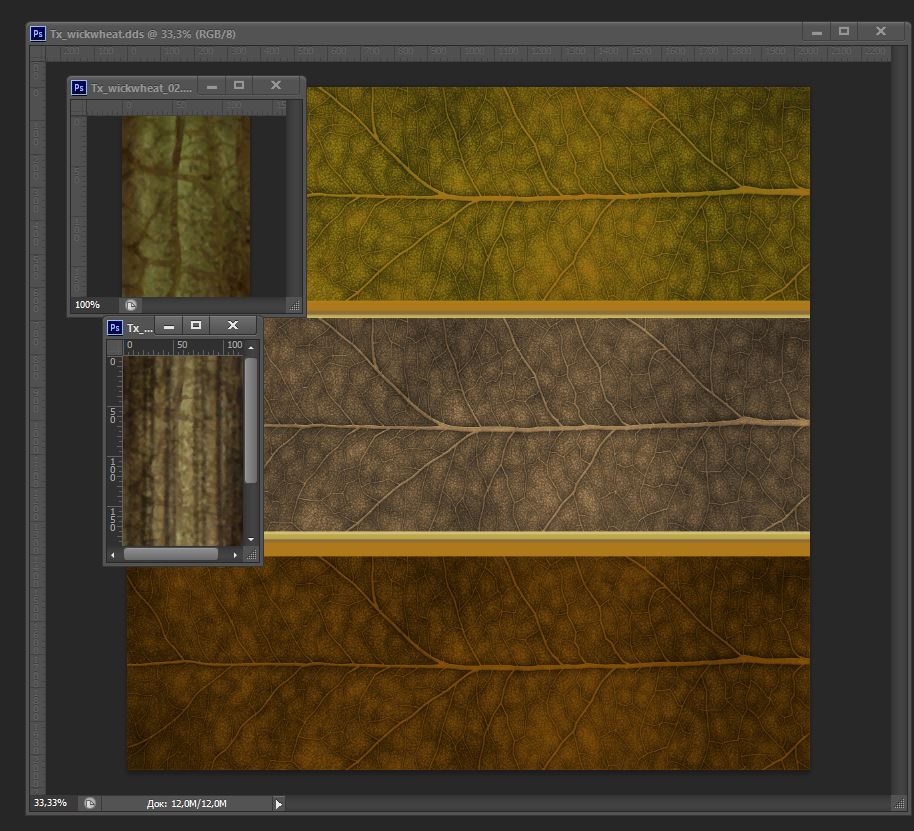
Task: Click the Ps icon of the smallest document window
Action: pyautogui.click(x=115, y=327)
